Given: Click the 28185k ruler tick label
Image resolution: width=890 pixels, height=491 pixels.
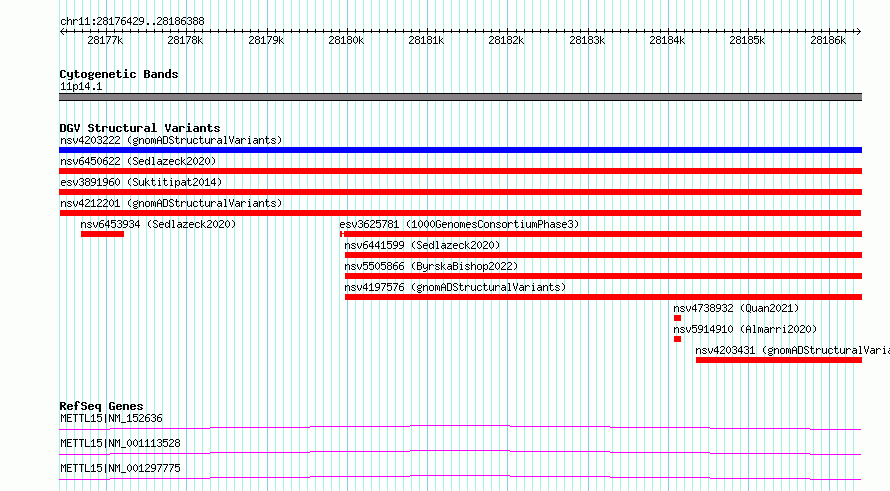Looking at the screenshot, I should [748, 41].
